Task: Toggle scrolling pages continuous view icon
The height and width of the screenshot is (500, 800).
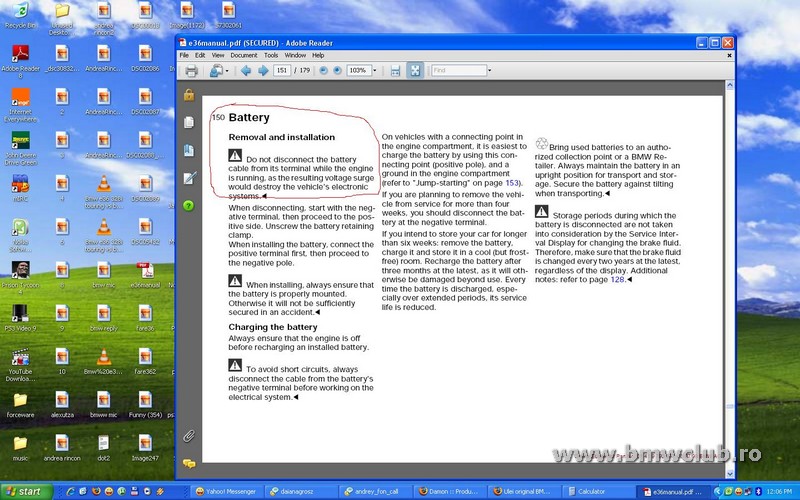Action: coord(395,70)
